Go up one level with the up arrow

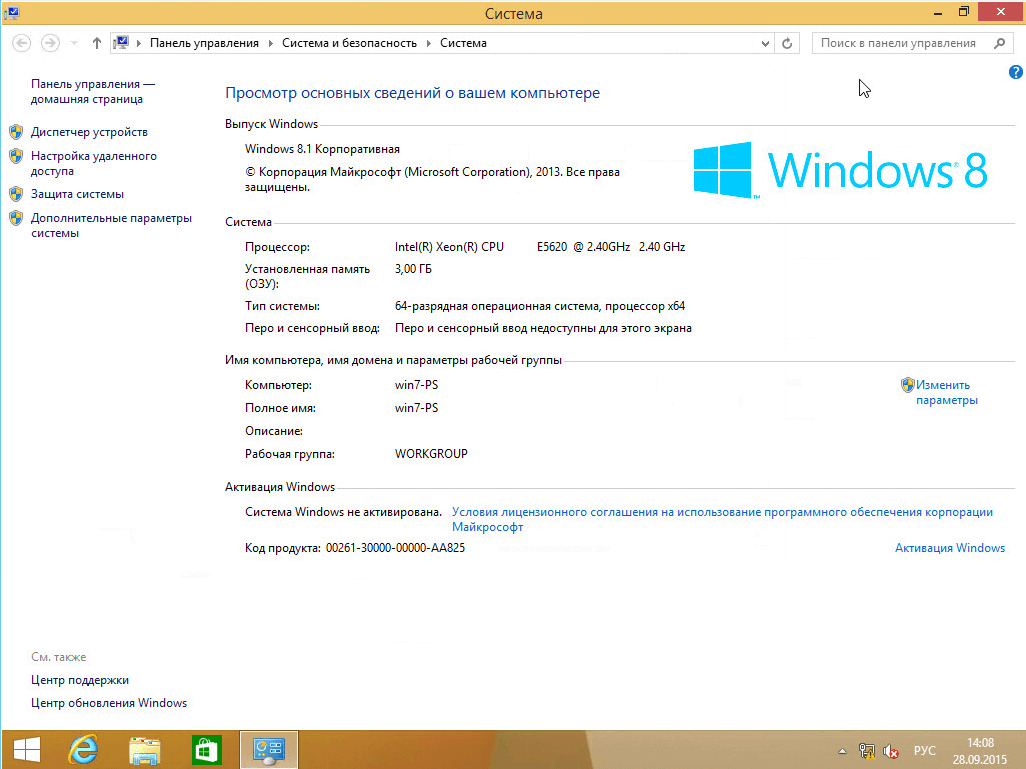coord(97,43)
